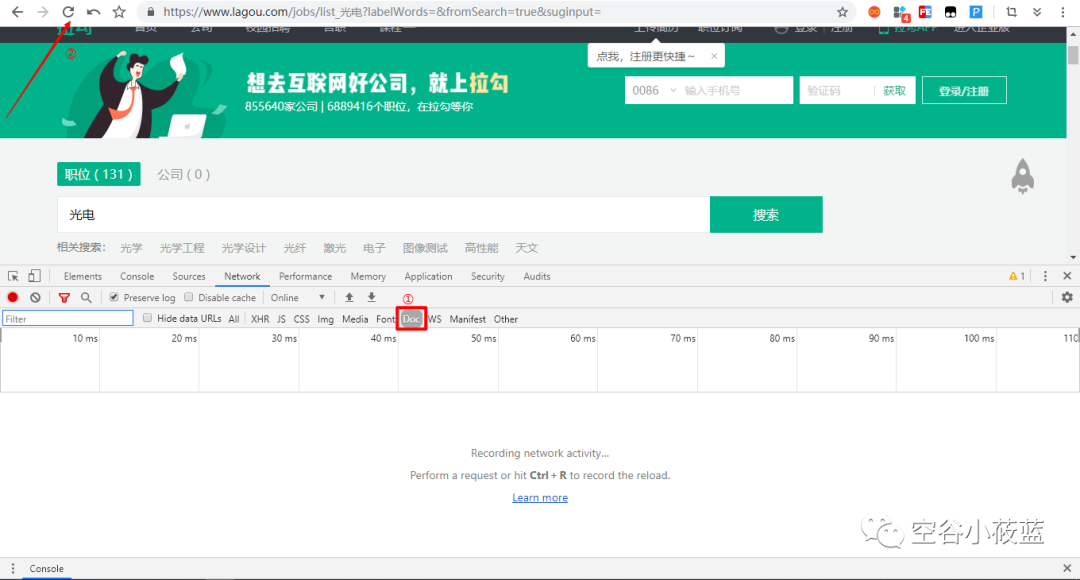This screenshot has height=580, width=1080.
Task: Click the orange infinity extension icon
Action: point(874,12)
